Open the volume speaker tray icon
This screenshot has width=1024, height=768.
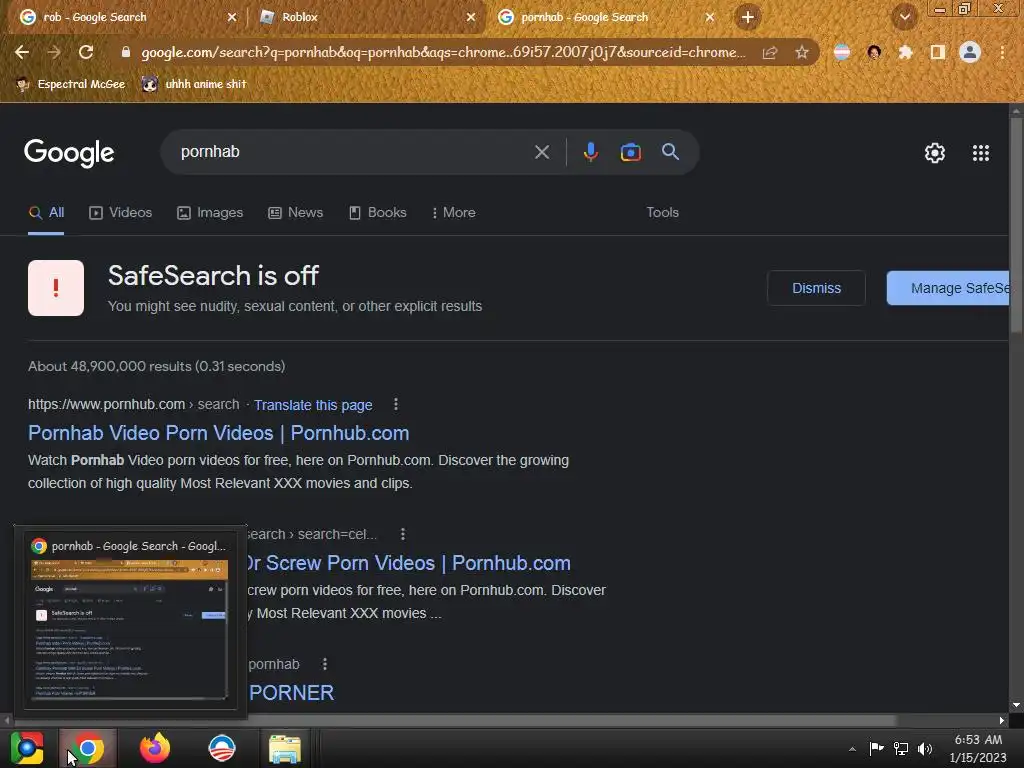[925, 748]
